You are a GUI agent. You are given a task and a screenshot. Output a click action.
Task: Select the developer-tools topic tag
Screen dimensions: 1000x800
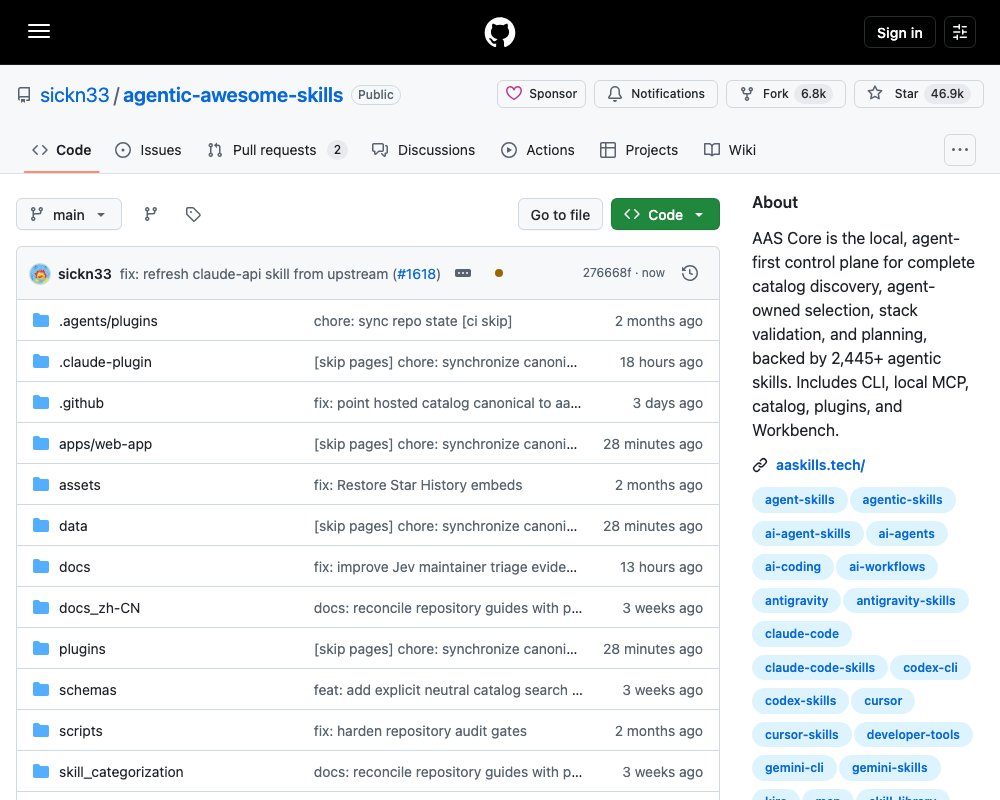coord(913,734)
